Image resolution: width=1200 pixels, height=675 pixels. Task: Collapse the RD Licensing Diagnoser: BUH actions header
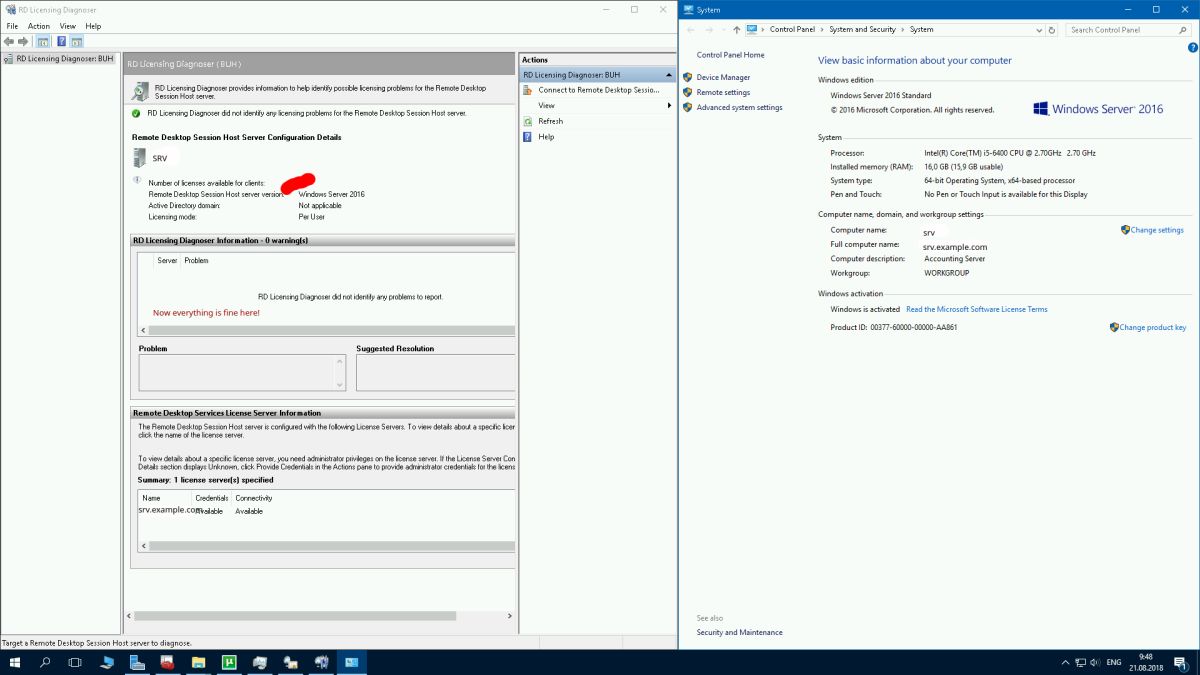tap(668, 75)
